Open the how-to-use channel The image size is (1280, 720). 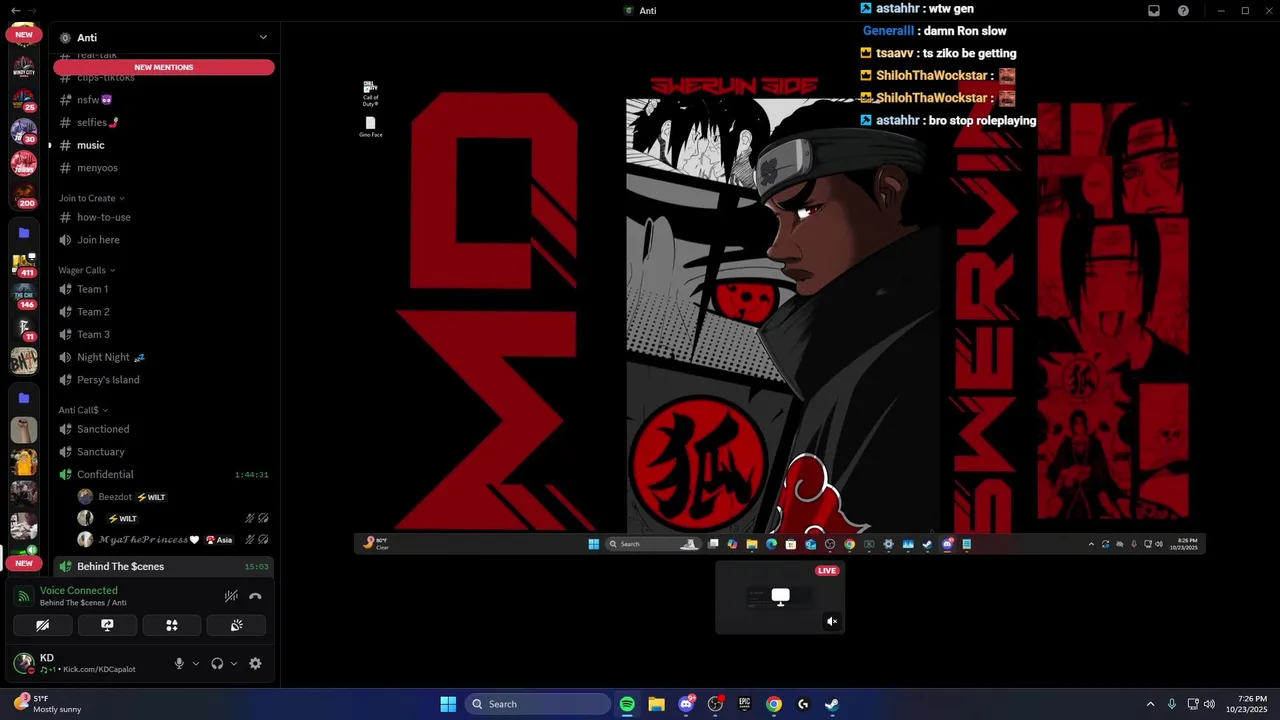[x=164, y=217]
